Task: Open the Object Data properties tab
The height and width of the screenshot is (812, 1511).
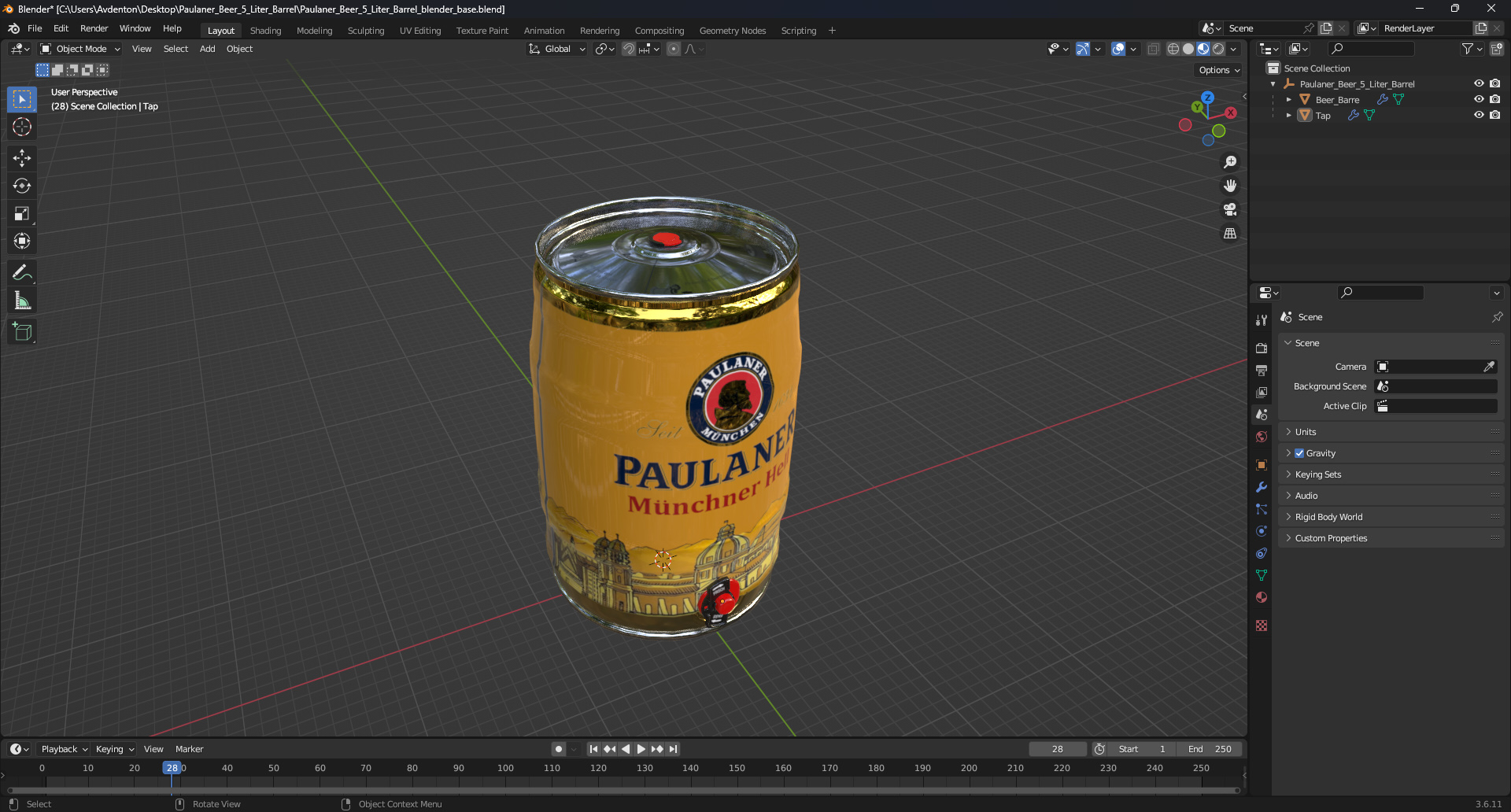Action: coord(1262,575)
